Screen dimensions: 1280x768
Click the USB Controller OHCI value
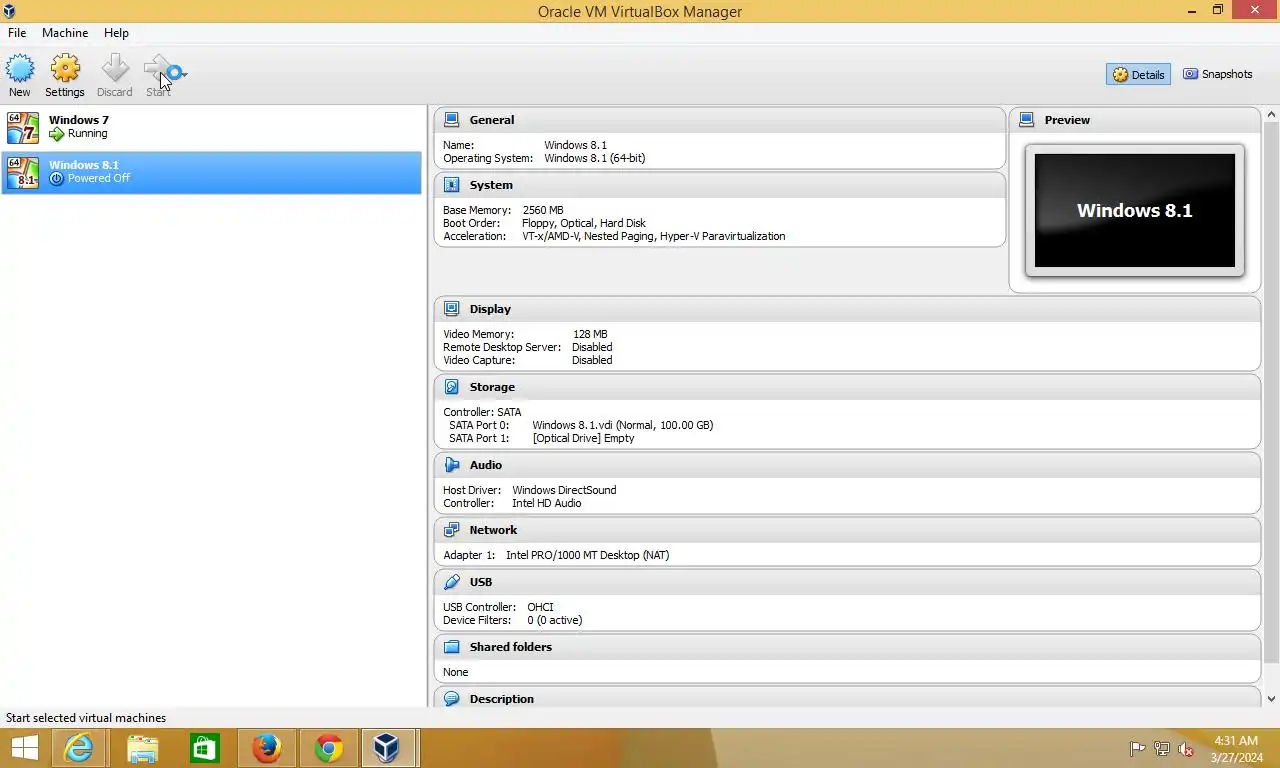click(x=540, y=607)
